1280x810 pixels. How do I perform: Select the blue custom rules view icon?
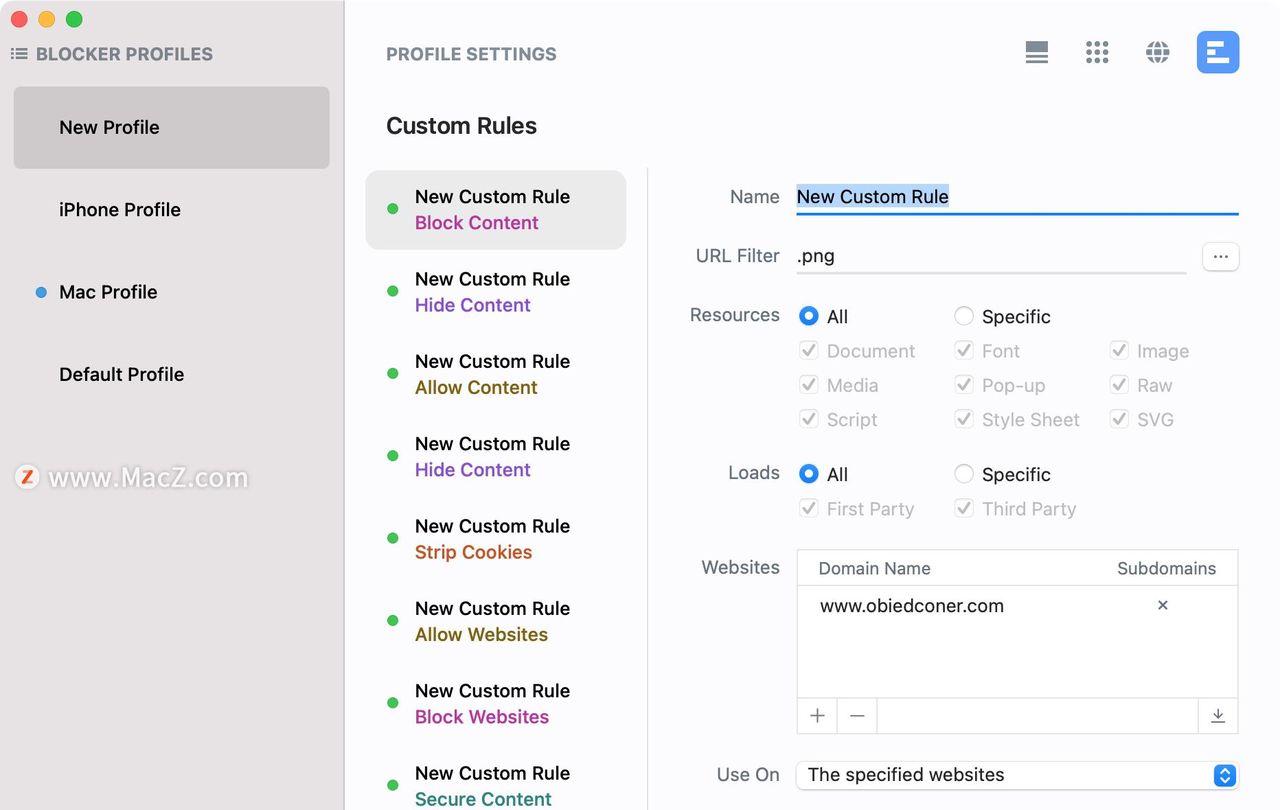(1217, 53)
